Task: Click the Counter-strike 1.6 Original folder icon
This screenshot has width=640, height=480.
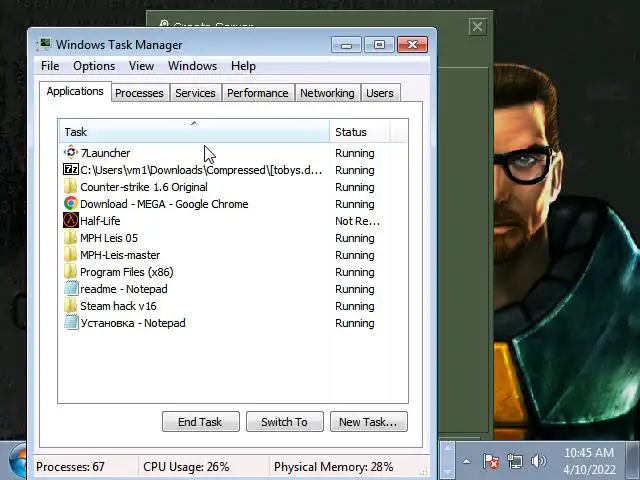Action: 71,187
